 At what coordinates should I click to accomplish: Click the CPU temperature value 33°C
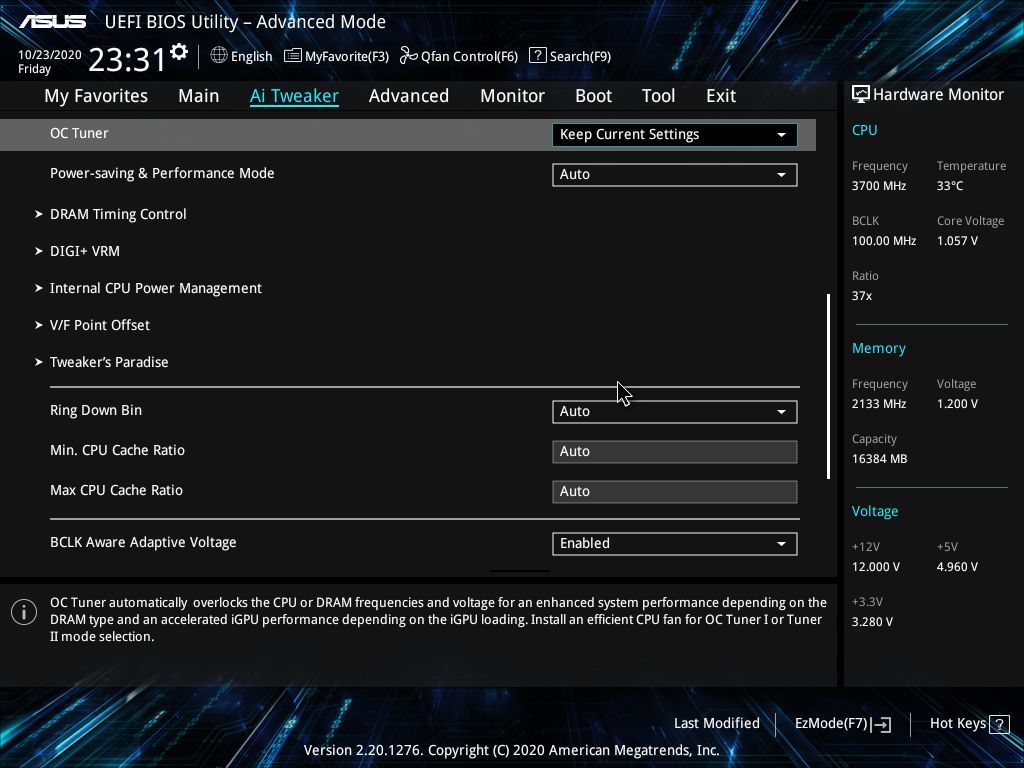[950, 186]
